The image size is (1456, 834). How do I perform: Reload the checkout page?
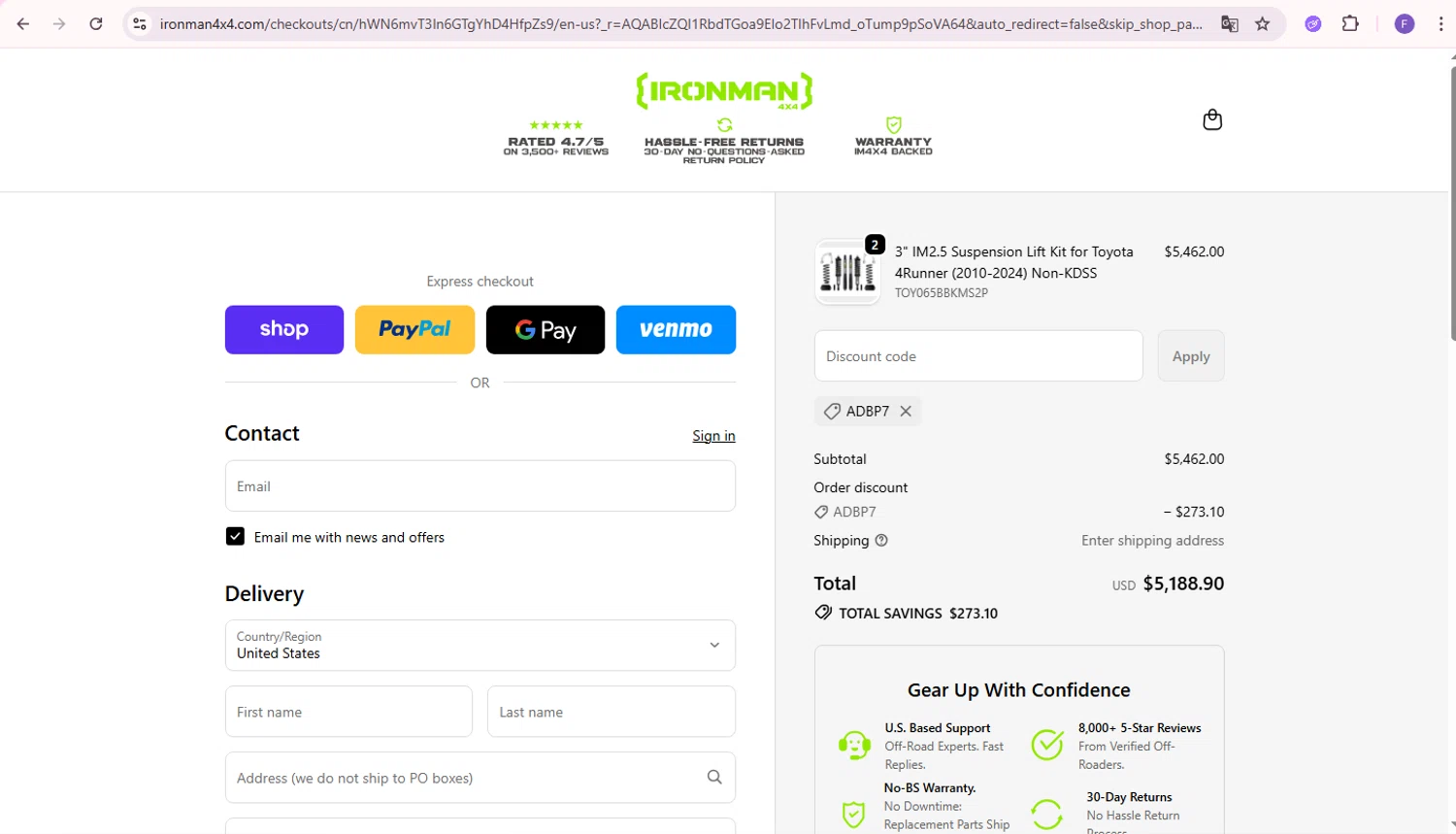(95, 23)
